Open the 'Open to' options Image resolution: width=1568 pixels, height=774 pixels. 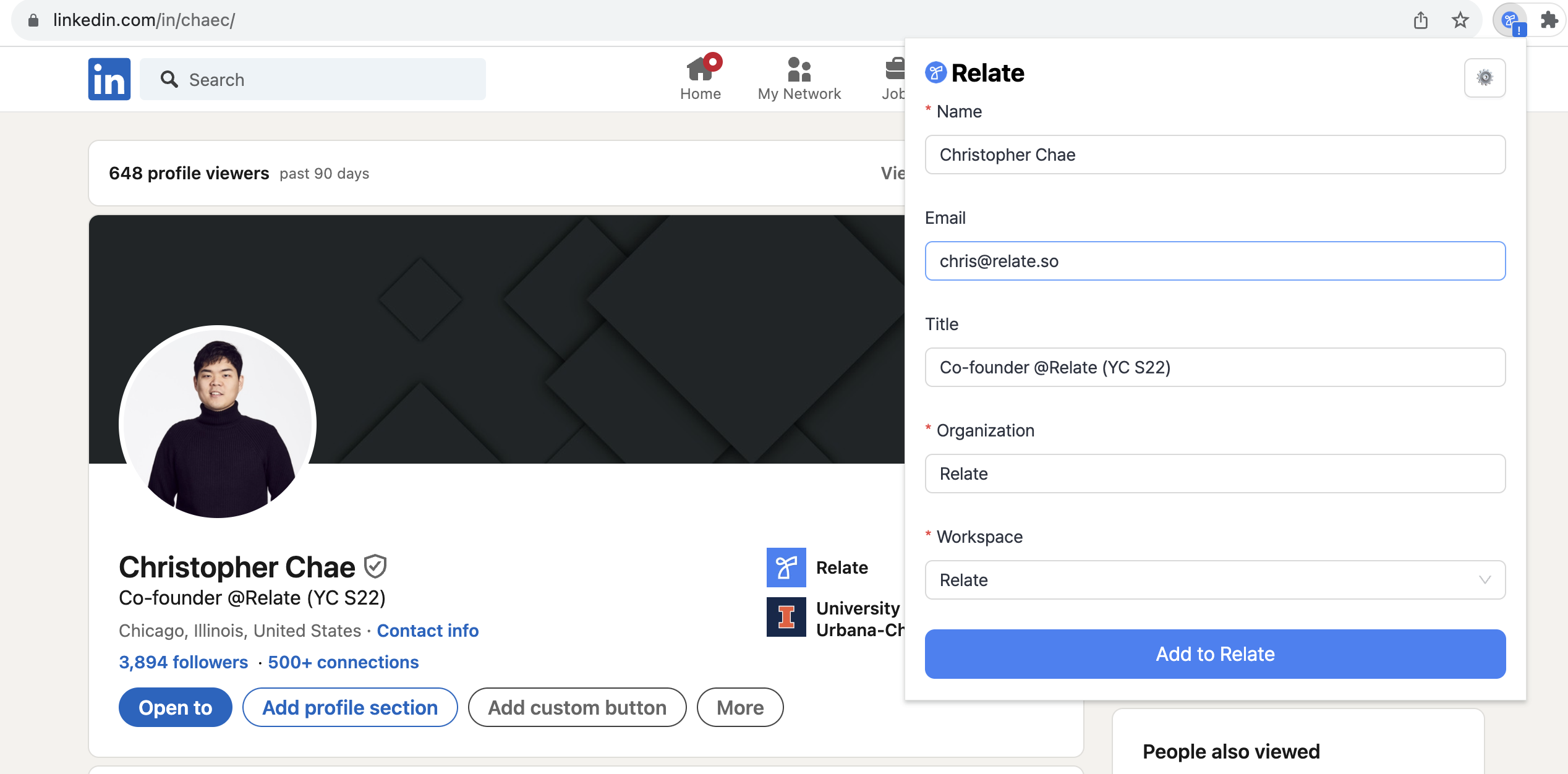(x=175, y=707)
